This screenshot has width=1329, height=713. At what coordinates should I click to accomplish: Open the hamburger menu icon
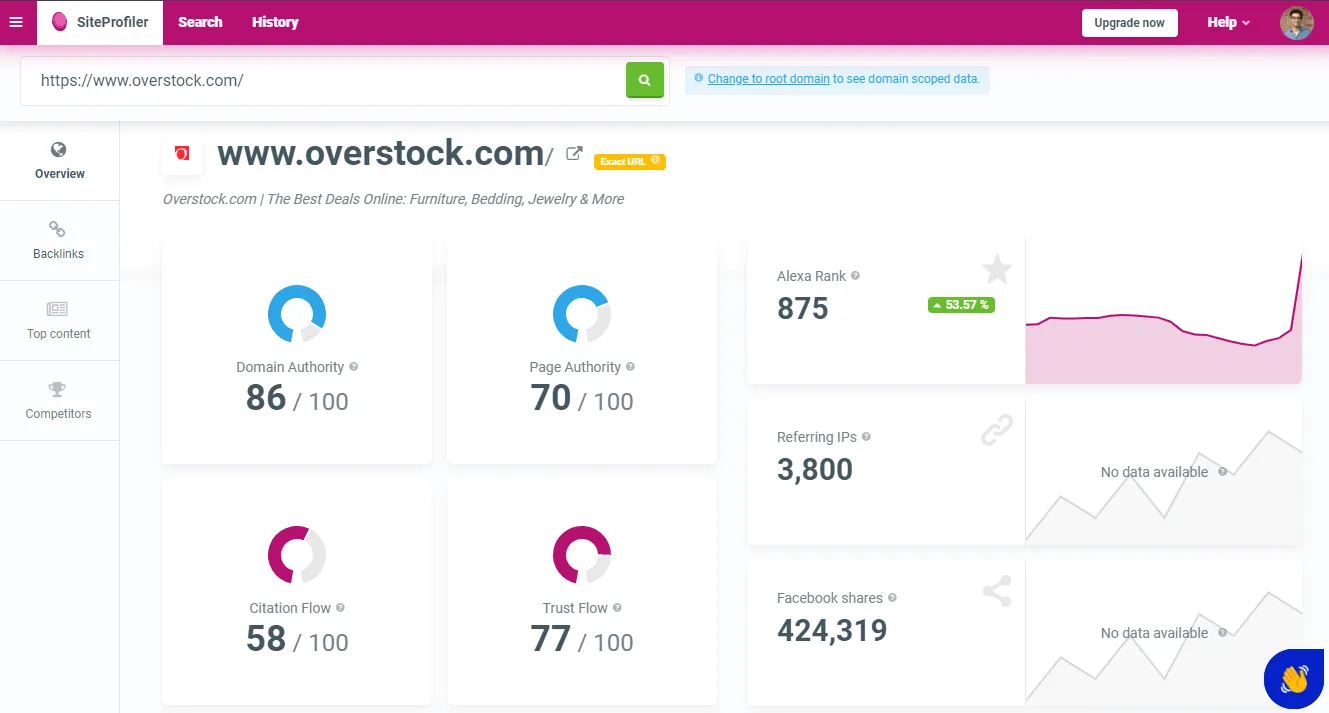tap(15, 22)
